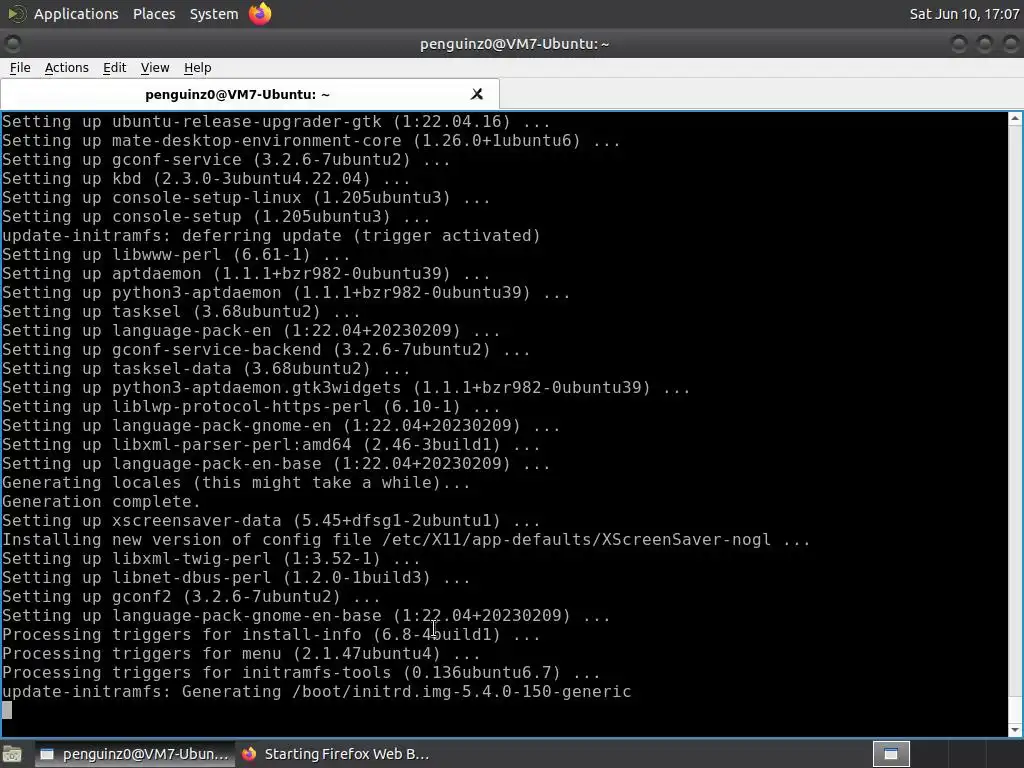The height and width of the screenshot is (768, 1024).
Task: Open the terminal Help menu
Action: tap(197, 68)
